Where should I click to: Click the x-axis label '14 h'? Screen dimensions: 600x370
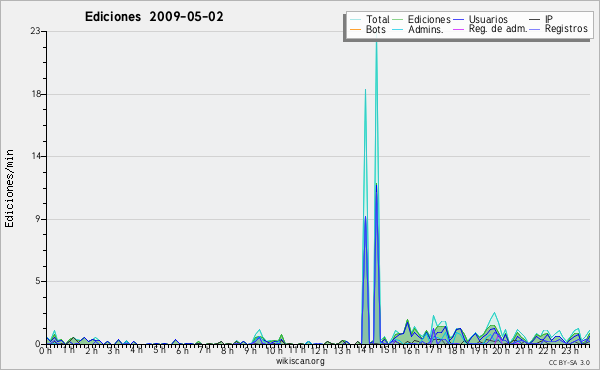click(x=366, y=350)
